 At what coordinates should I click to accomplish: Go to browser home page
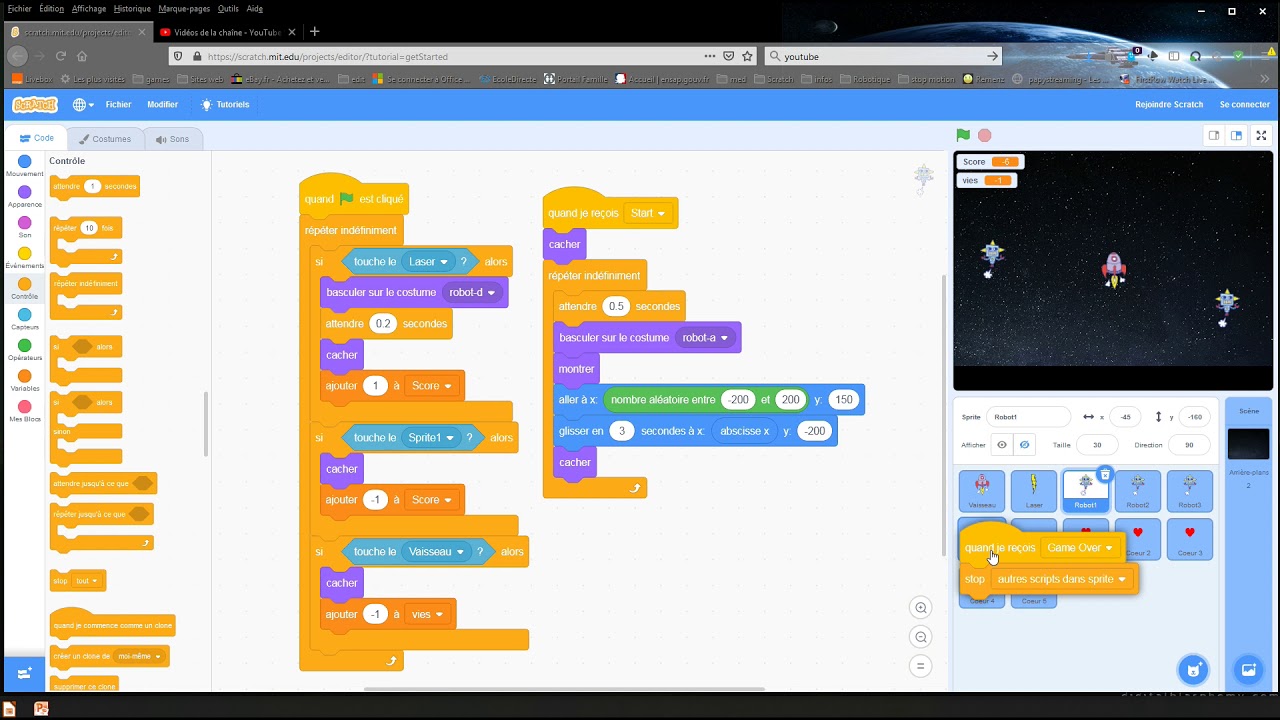click(82, 56)
